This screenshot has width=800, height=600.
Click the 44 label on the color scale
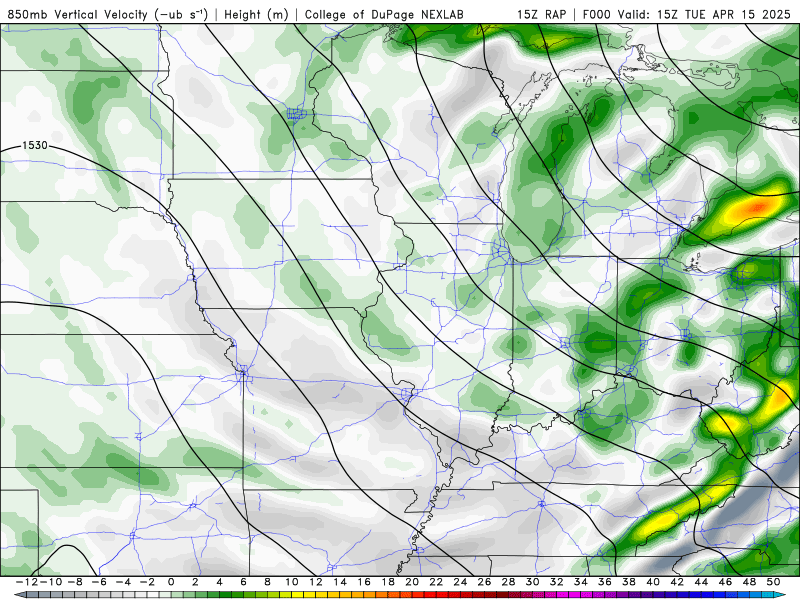[701, 582]
